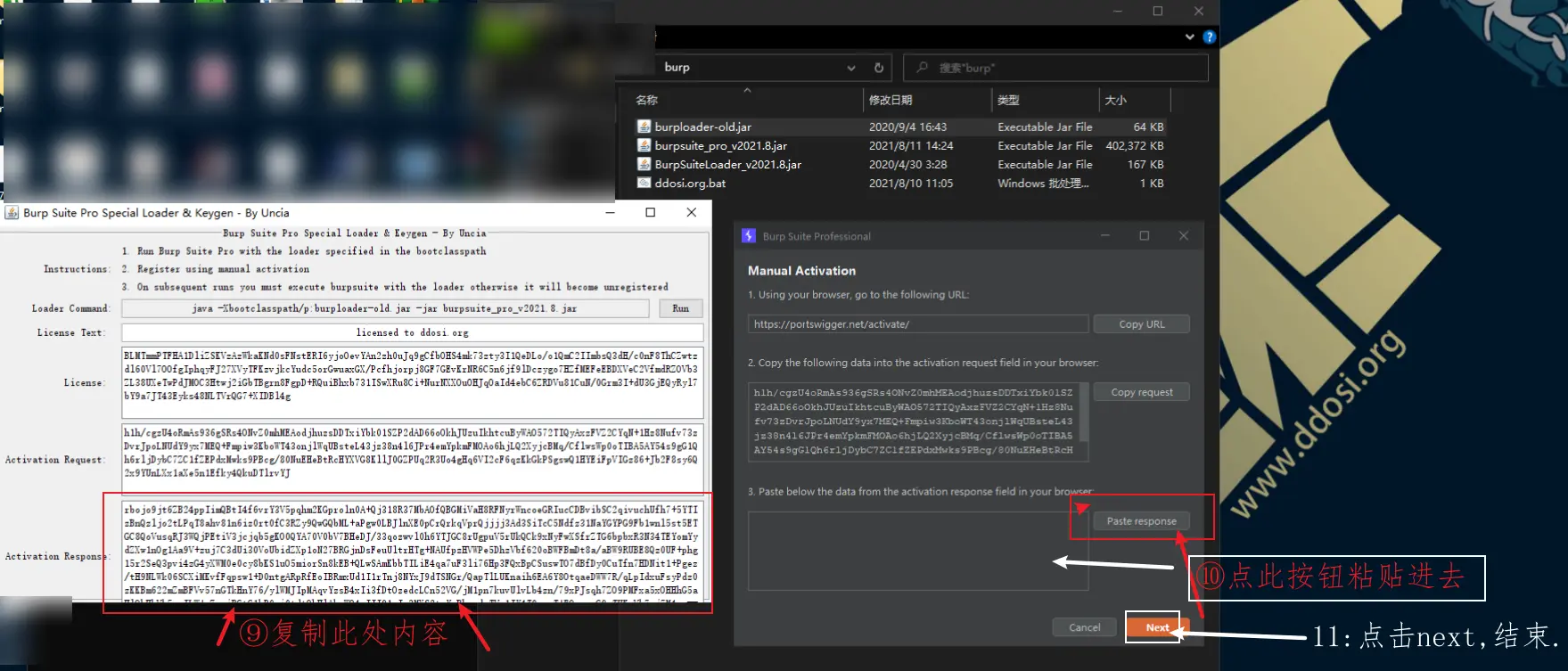This screenshot has height=671, width=1568.
Task: Click inside the License text area
Action: pyautogui.click(x=413, y=382)
